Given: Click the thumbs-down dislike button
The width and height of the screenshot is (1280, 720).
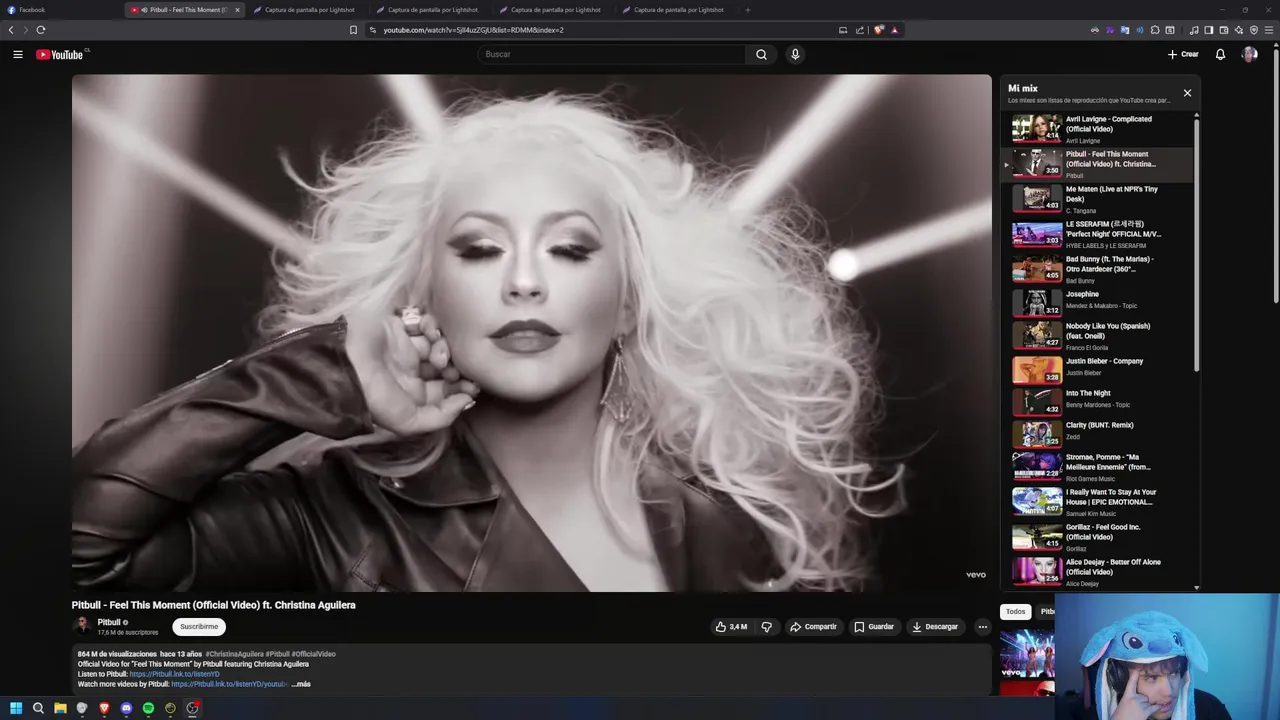Looking at the screenshot, I should tap(767, 627).
